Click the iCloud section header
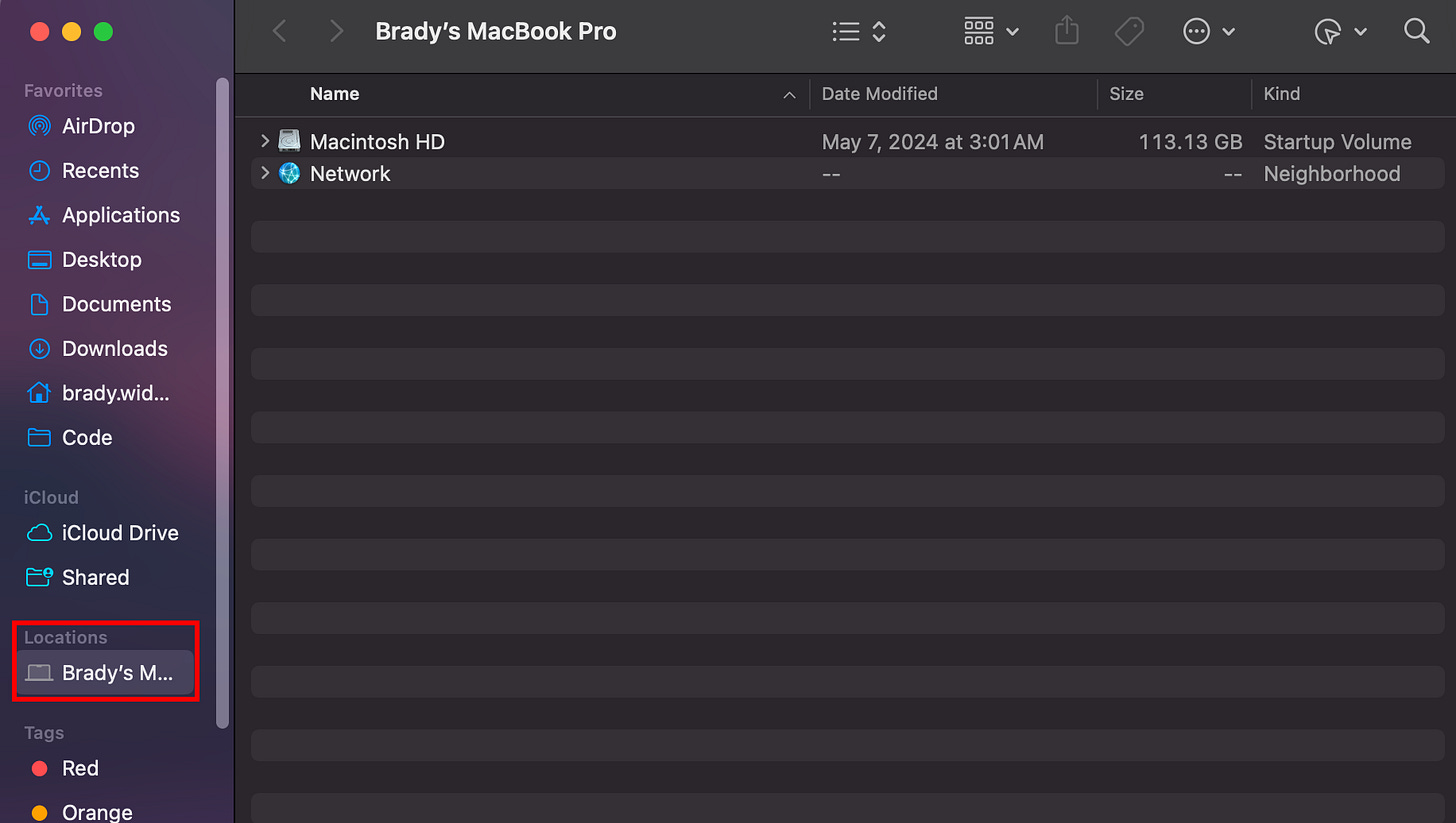Viewport: 1456px width, 823px height. point(51,498)
